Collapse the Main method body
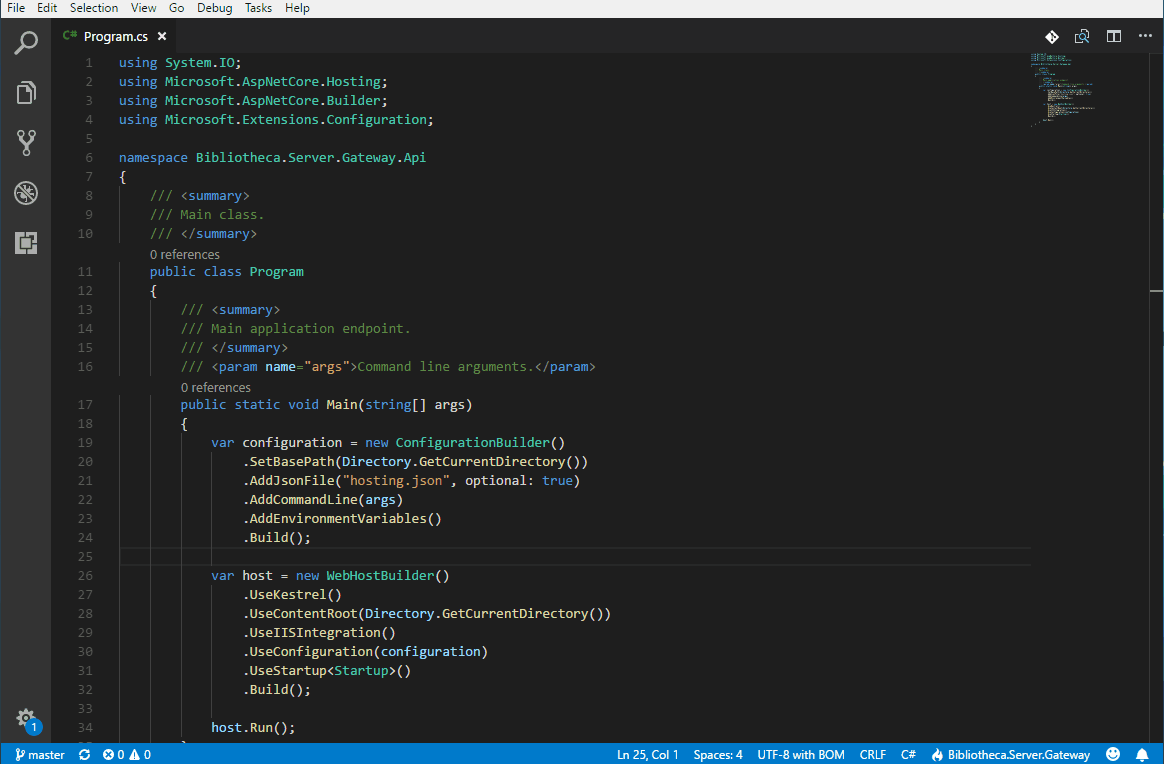 (x=105, y=404)
